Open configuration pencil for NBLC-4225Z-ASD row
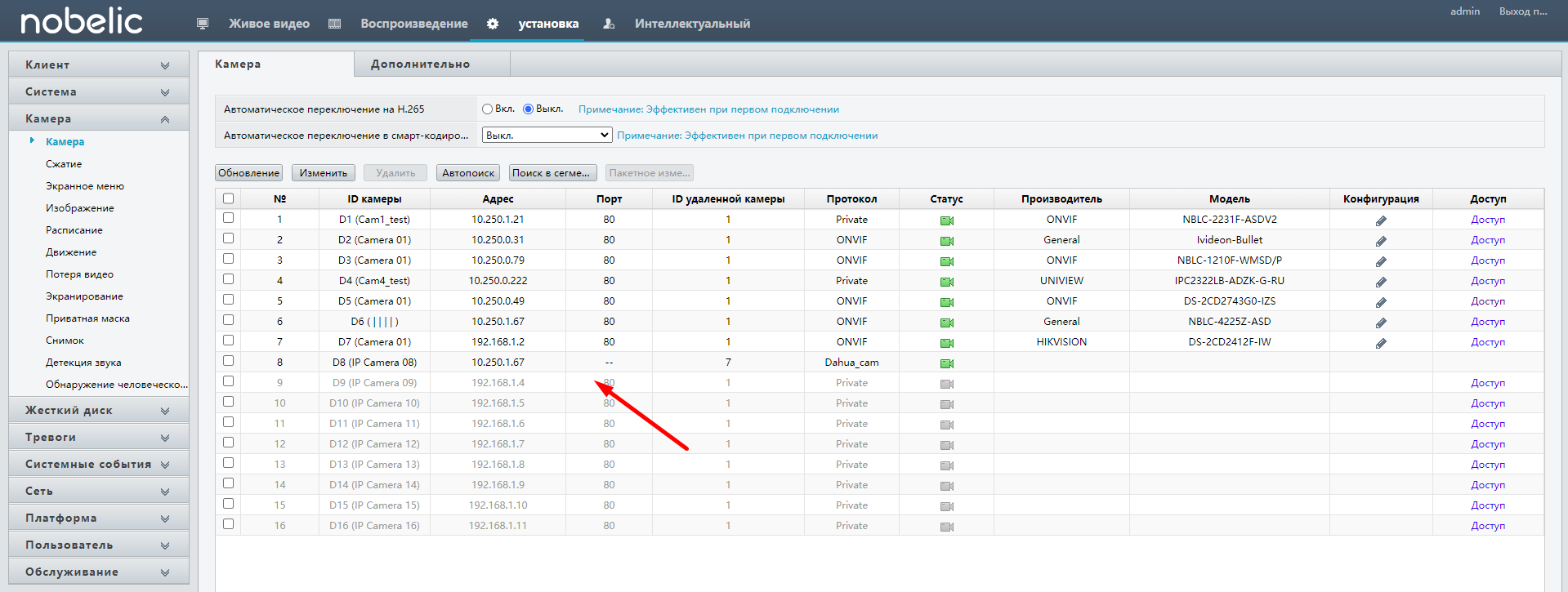 [1381, 323]
